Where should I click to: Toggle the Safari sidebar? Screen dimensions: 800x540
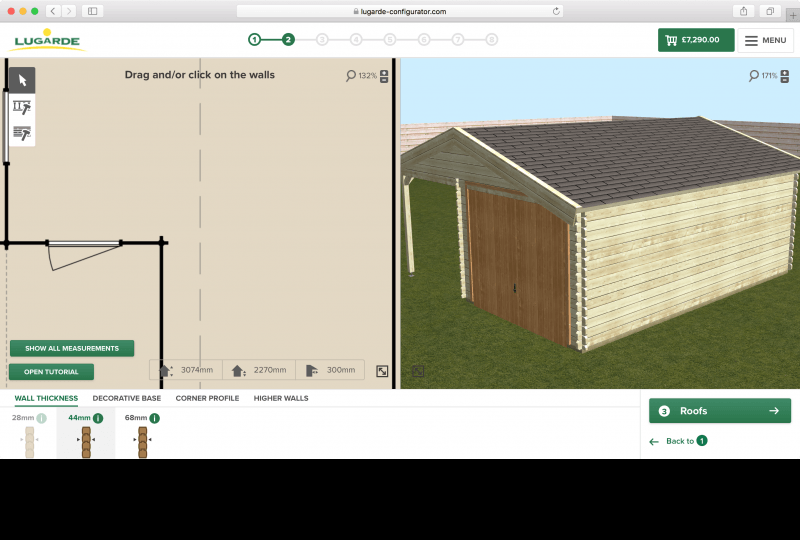(x=92, y=11)
